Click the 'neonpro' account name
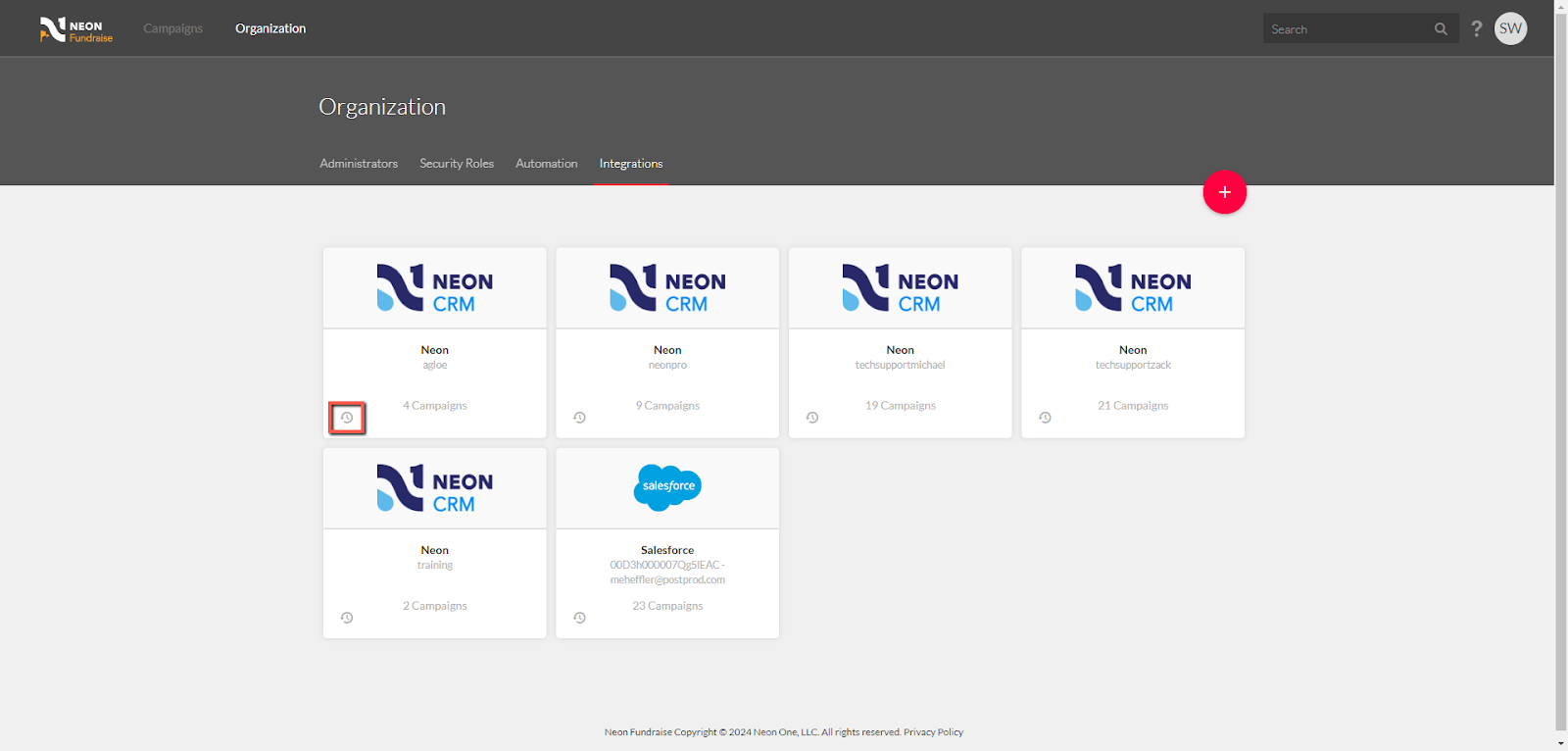This screenshot has width=1568, height=751. click(667, 366)
